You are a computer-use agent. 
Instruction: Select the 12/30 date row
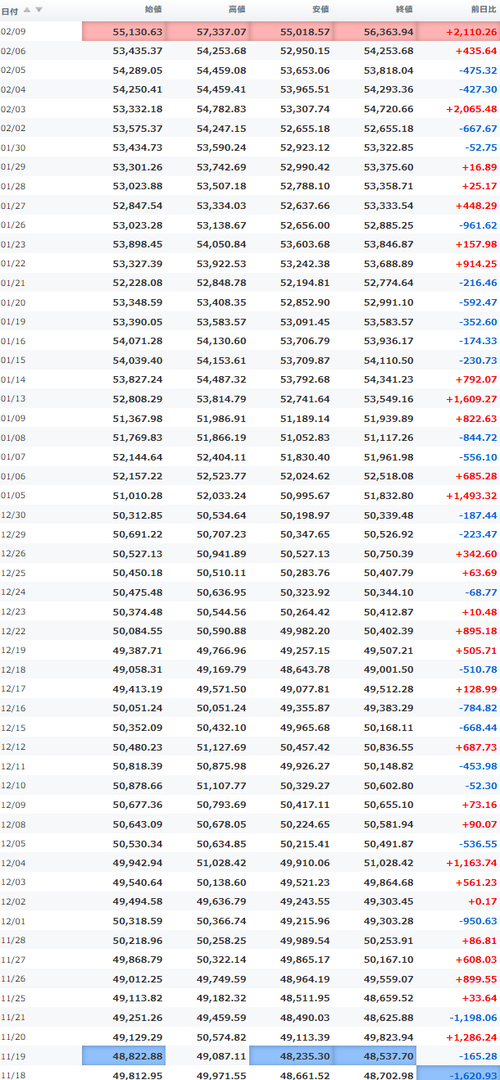[250, 514]
